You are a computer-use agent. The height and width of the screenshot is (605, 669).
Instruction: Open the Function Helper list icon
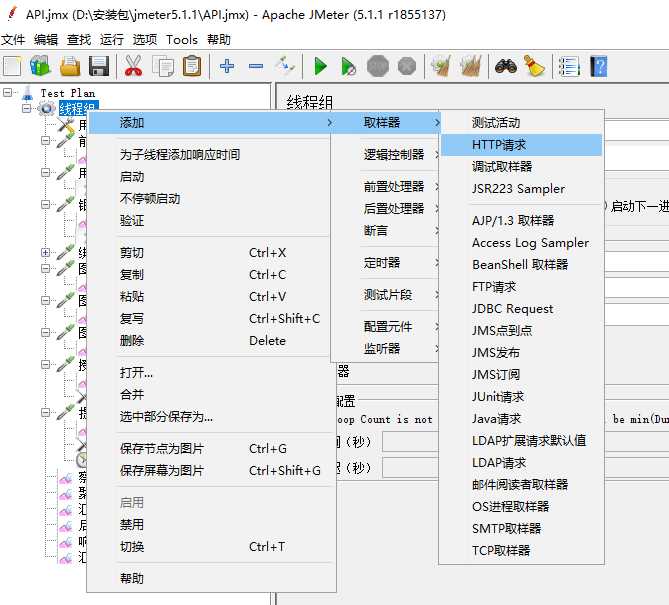(x=570, y=67)
